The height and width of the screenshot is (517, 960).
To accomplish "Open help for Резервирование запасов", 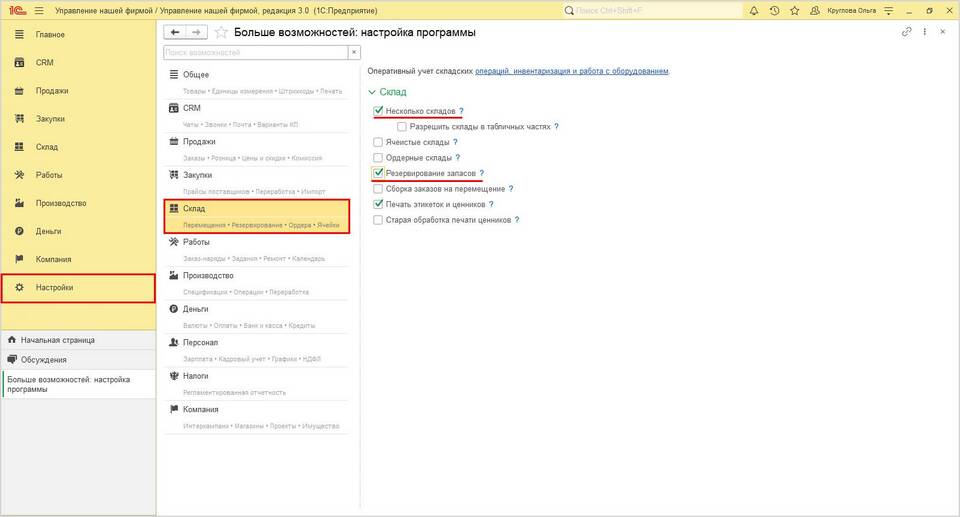I will point(482,173).
